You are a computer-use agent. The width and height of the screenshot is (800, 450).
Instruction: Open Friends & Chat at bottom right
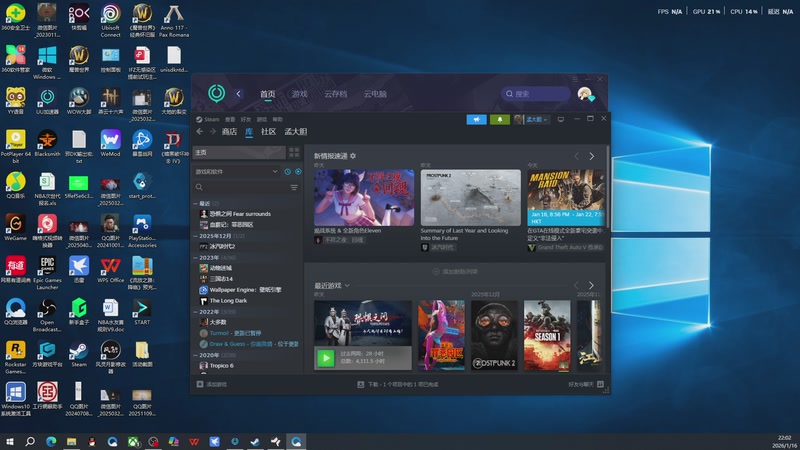(x=586, y=384)
